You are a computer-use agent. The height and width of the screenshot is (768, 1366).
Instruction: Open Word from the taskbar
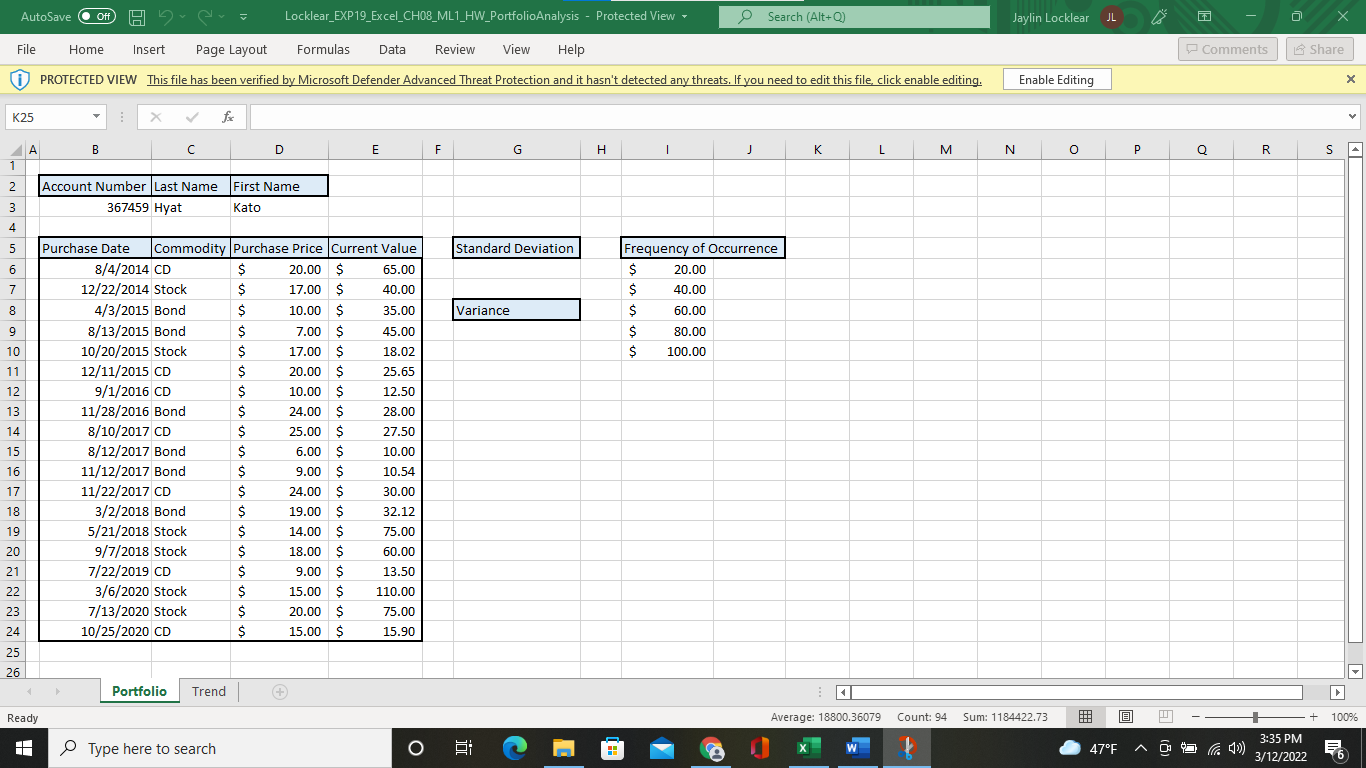coord(858,748)
